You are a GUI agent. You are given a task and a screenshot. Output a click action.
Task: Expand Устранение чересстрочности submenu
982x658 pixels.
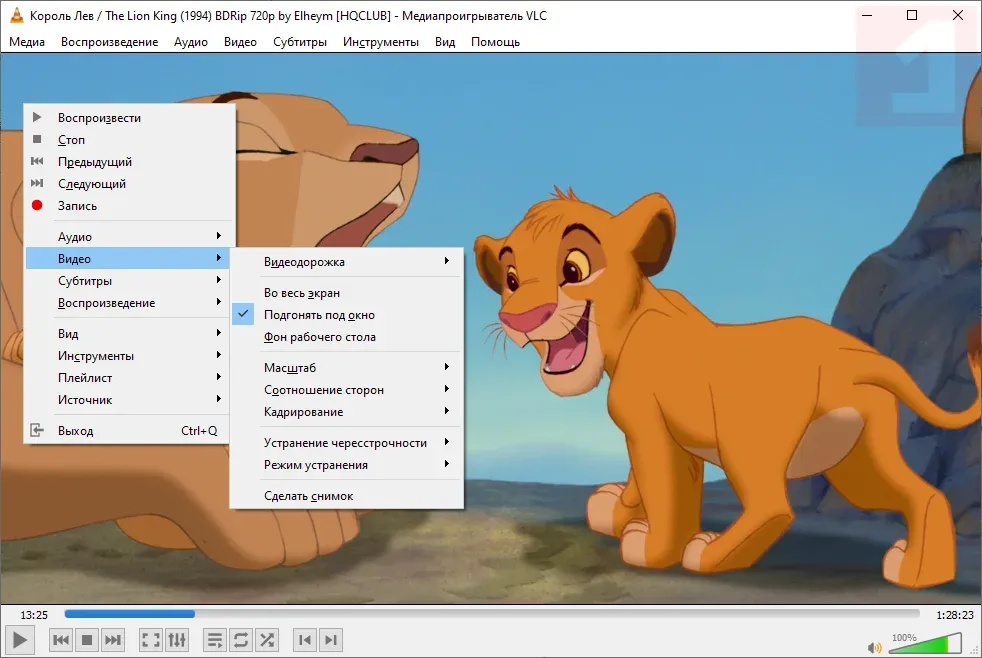pos(346,443)
